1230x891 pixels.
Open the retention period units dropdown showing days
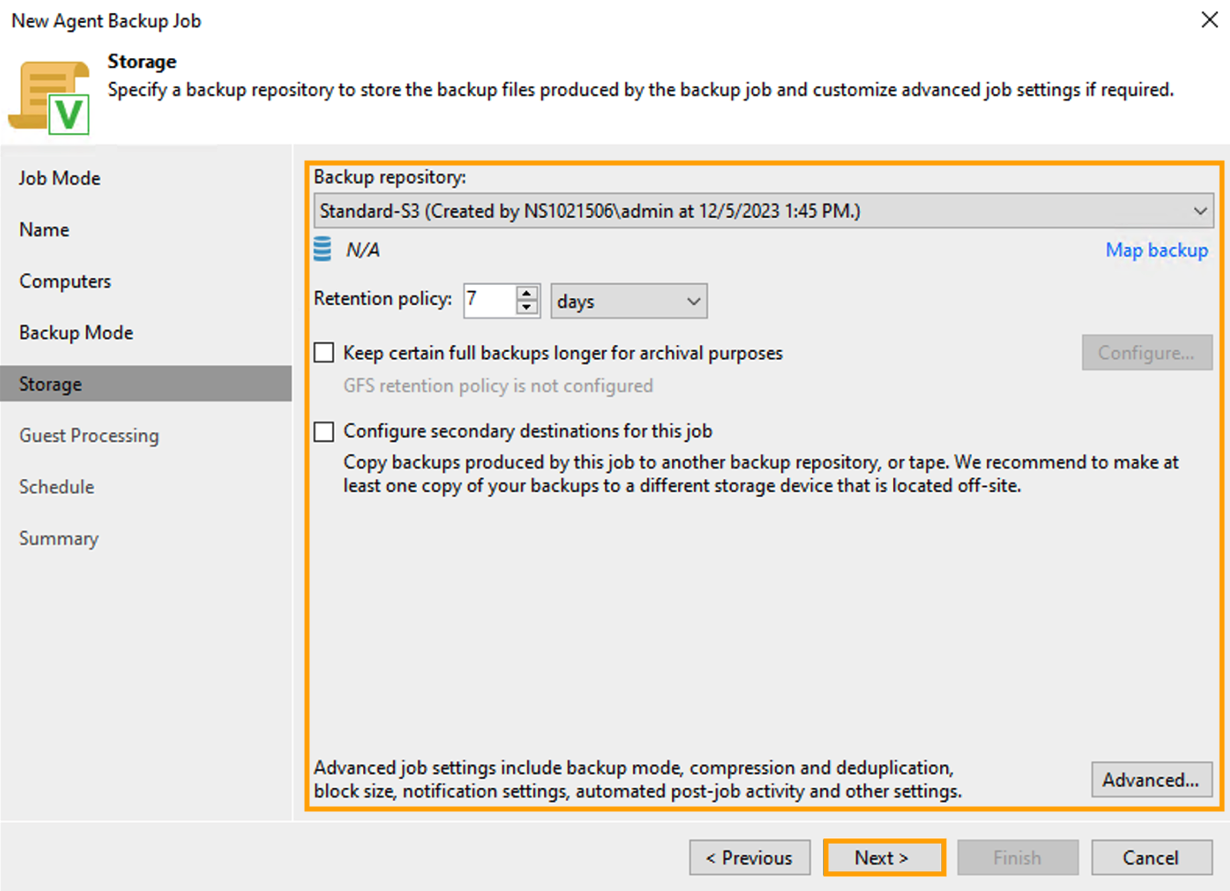(x=628, y=301)
